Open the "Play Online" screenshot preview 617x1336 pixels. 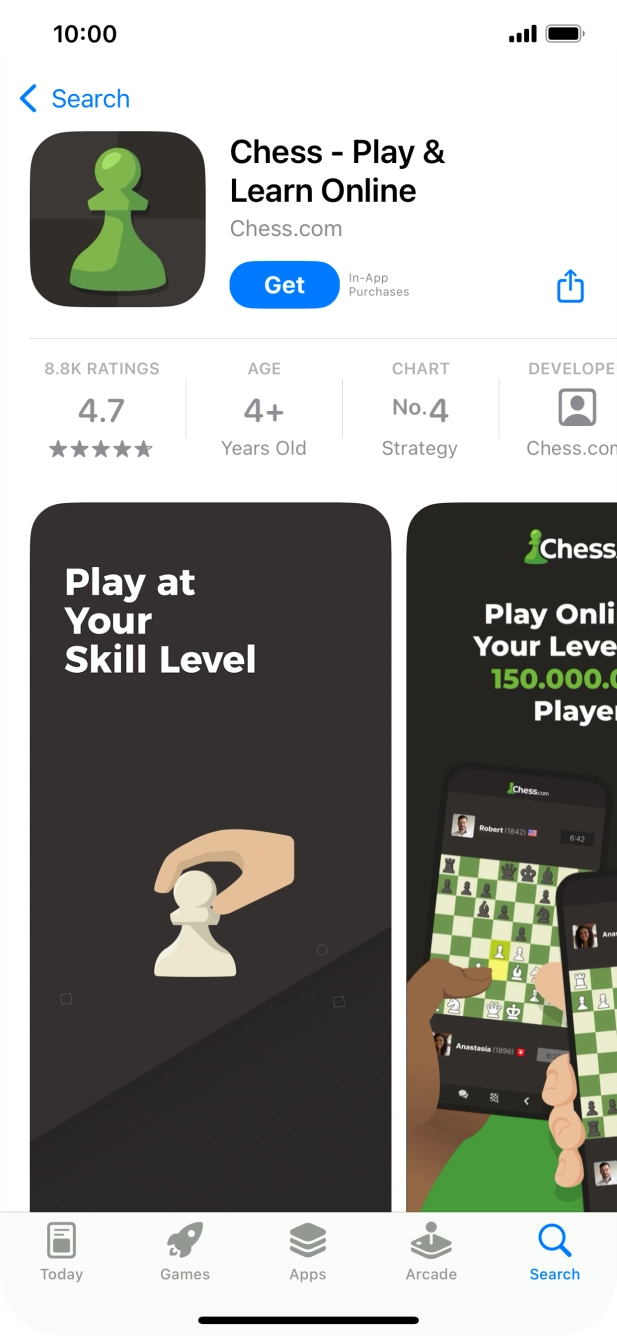(512, 857)
